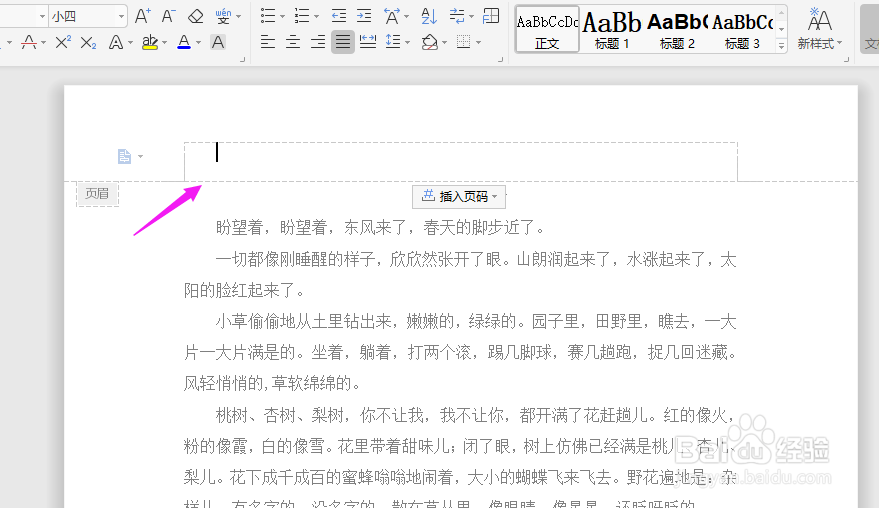The width and height of the screenshot is (879, 508).
Task: Expand text effect options arrow
Action: [130, 43]
